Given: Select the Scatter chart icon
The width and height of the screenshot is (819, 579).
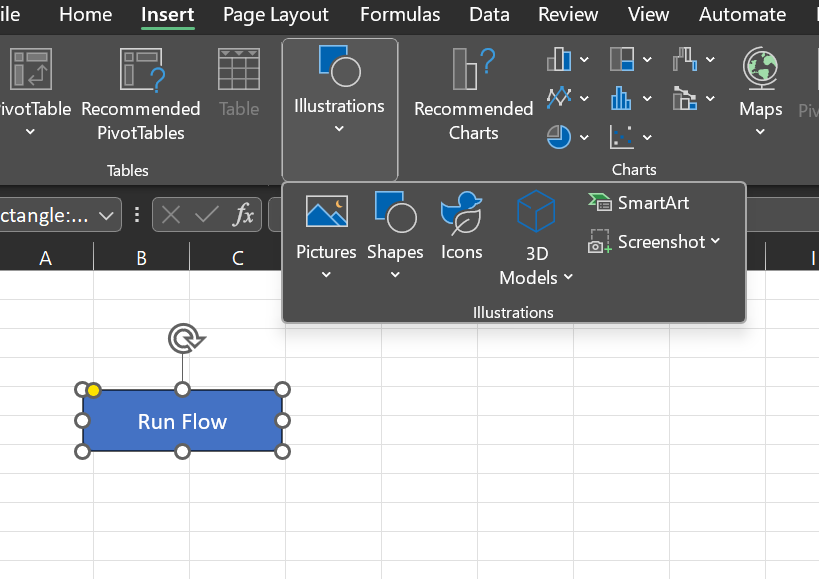Looking at the screenshot, I should [x=622, y=136].
